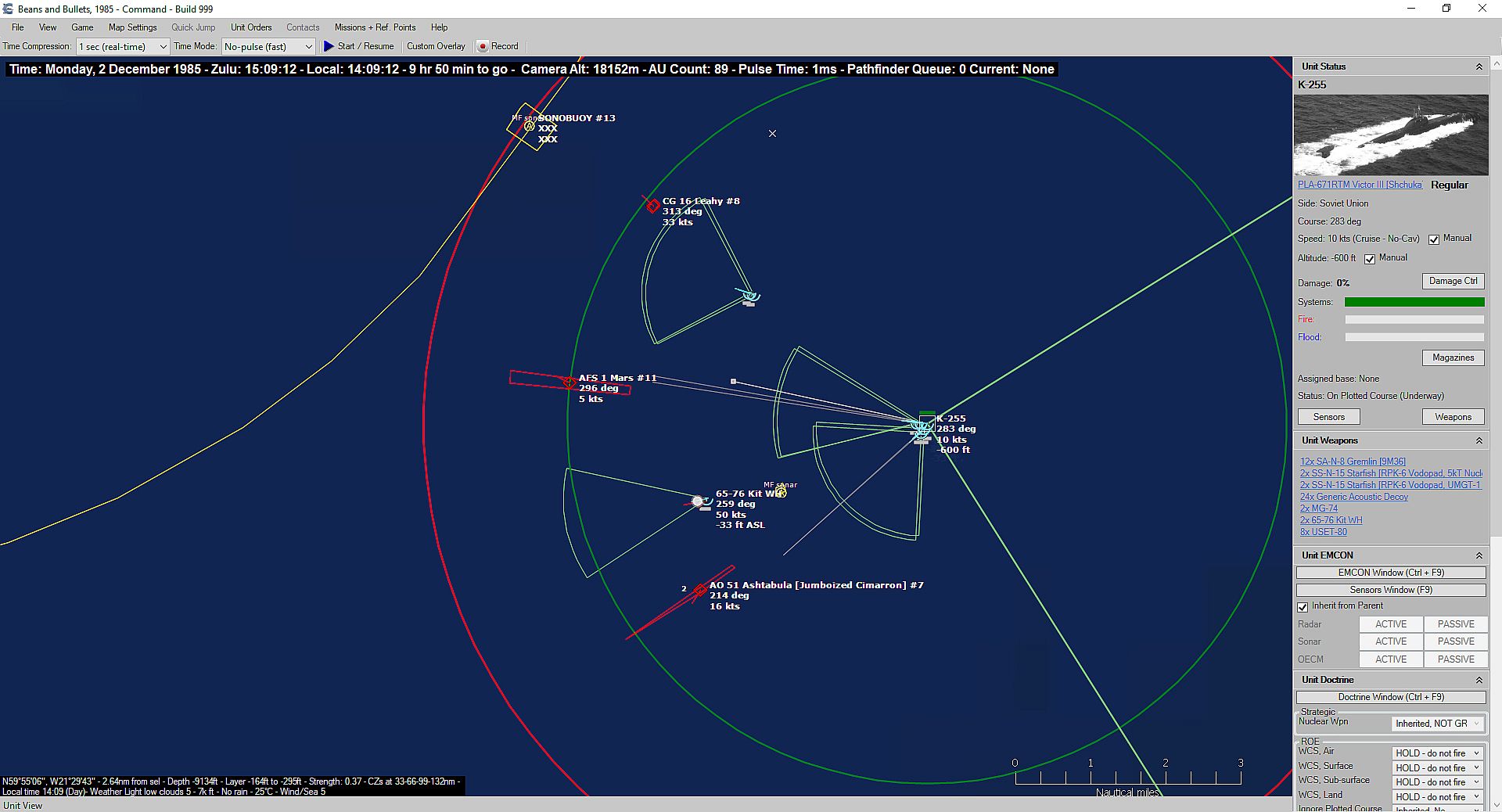The image size is (1502, 812).
Task: Set Sonar to ACTIVE
Action: (1391, 641)
